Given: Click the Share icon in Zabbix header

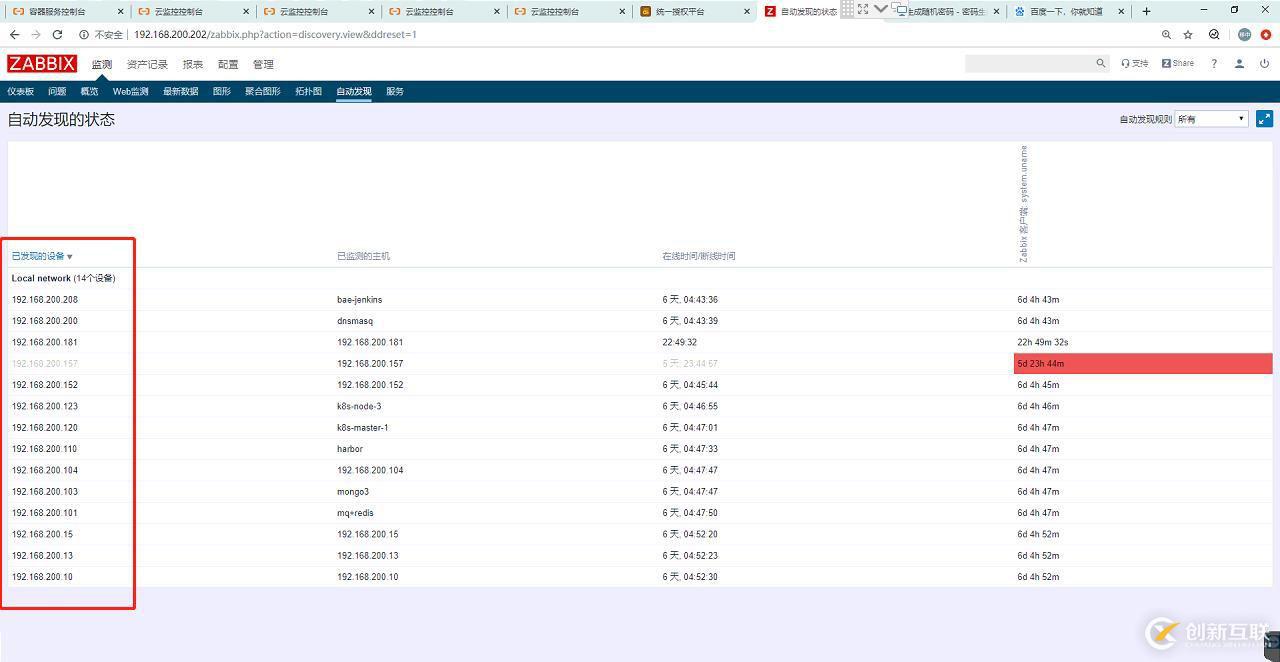Looking at the screenshot, I should (x=1176, y=63).
